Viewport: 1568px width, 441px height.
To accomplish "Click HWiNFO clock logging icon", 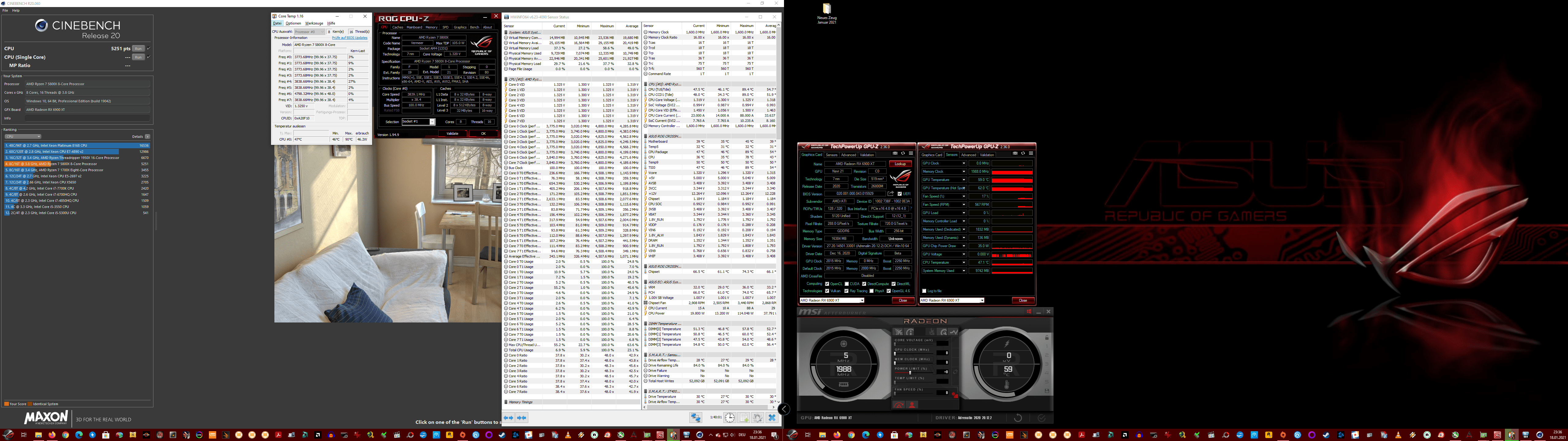I will pos(730,418).
